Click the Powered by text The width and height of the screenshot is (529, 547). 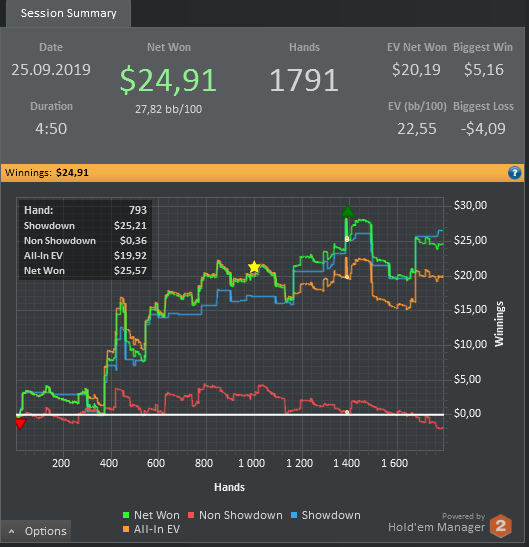tap(463, 516)
